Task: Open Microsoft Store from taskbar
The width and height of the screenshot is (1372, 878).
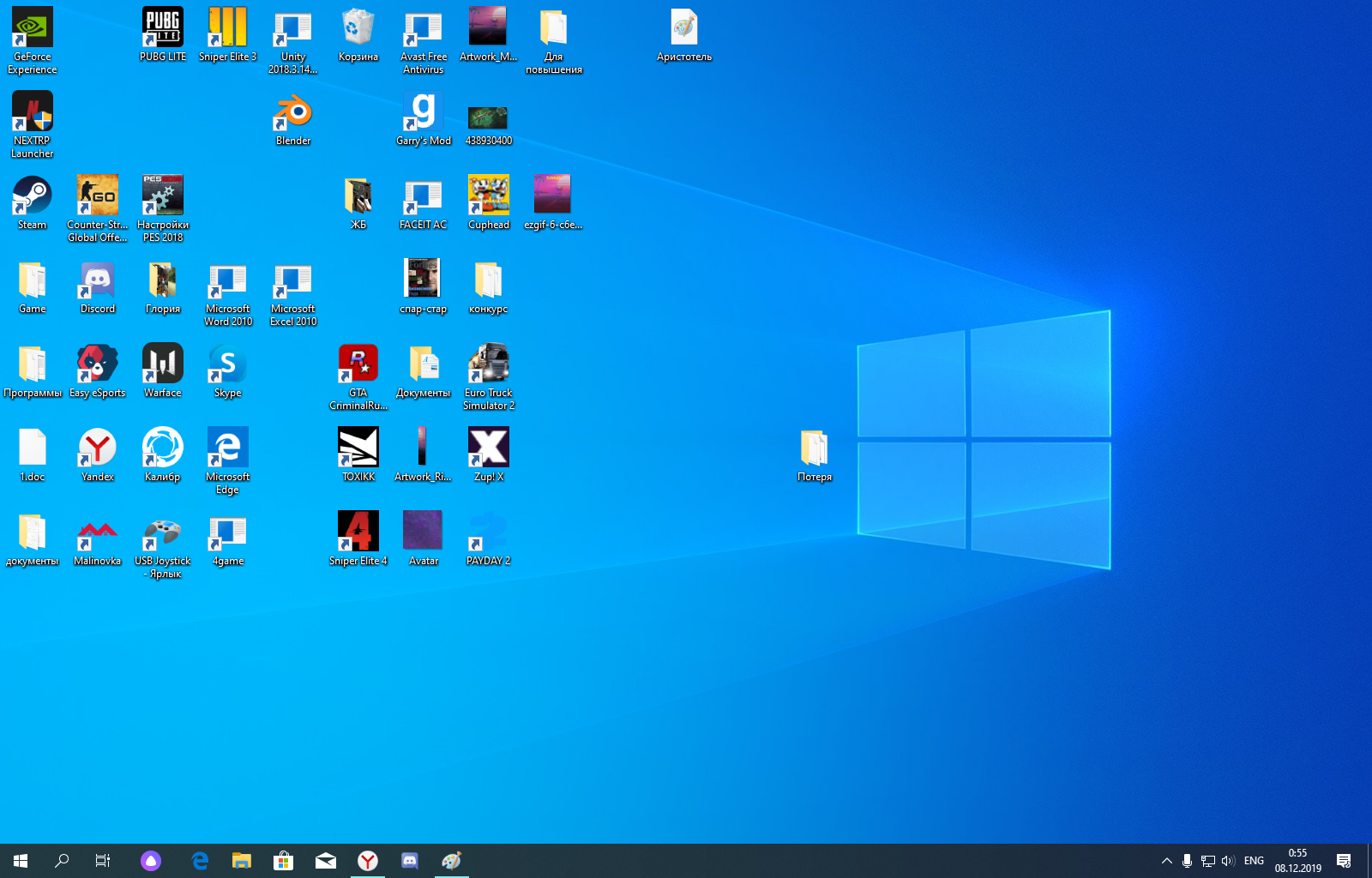Action: pos(284,860)
